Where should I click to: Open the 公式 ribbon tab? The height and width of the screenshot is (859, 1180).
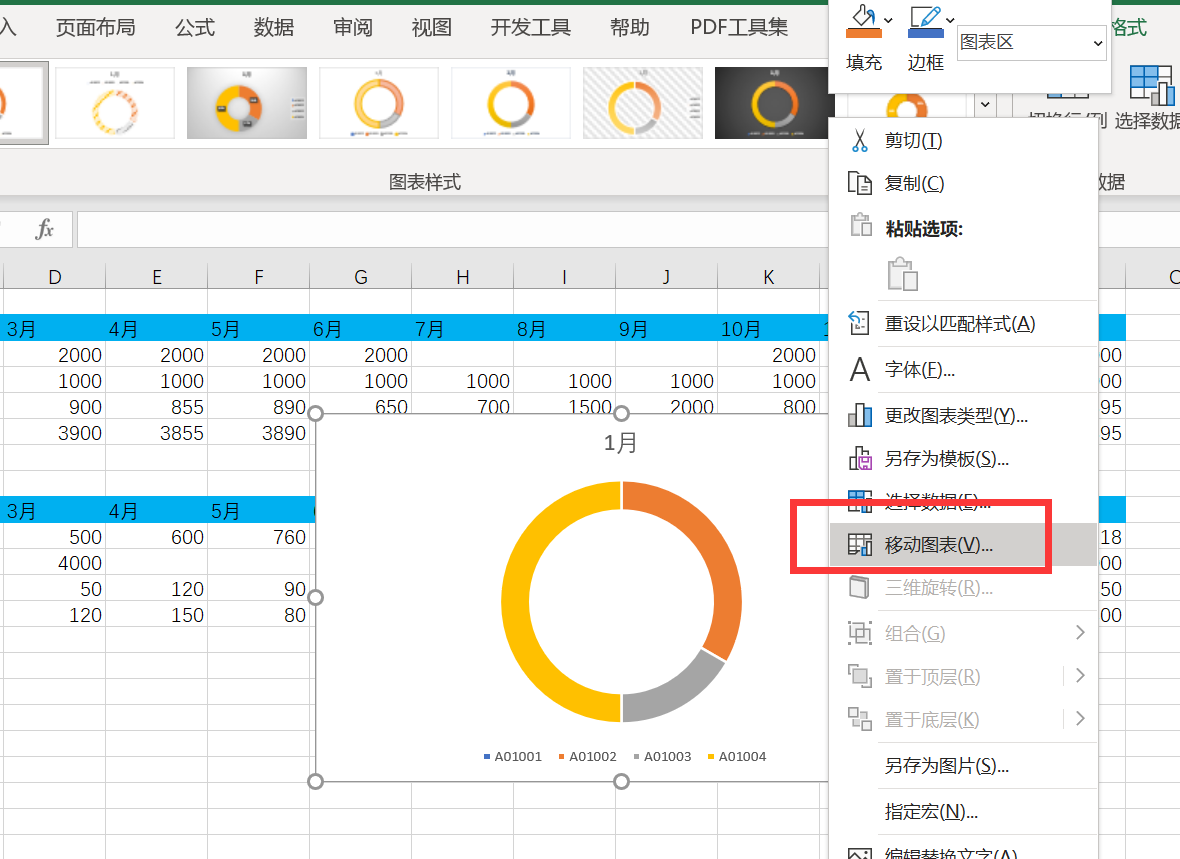(x=195, y=27)
